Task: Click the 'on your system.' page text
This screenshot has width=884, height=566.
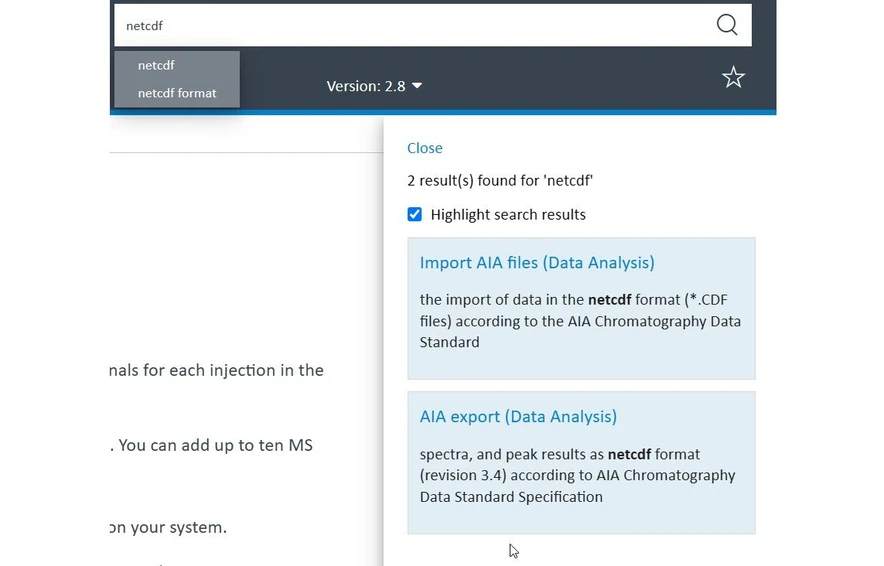Action: (x=168, y=527)
